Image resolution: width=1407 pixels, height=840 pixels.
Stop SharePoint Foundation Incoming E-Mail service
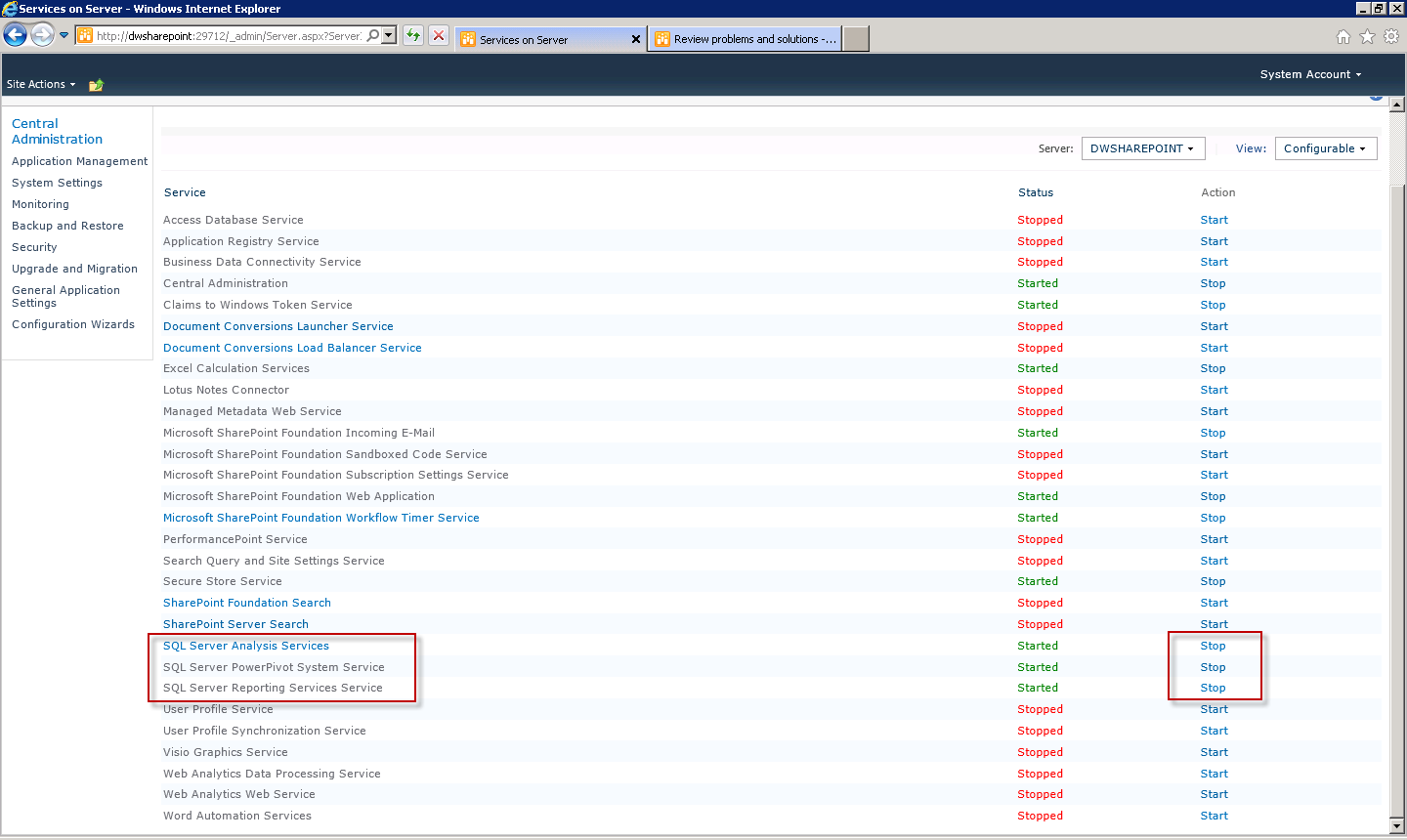1214,433
